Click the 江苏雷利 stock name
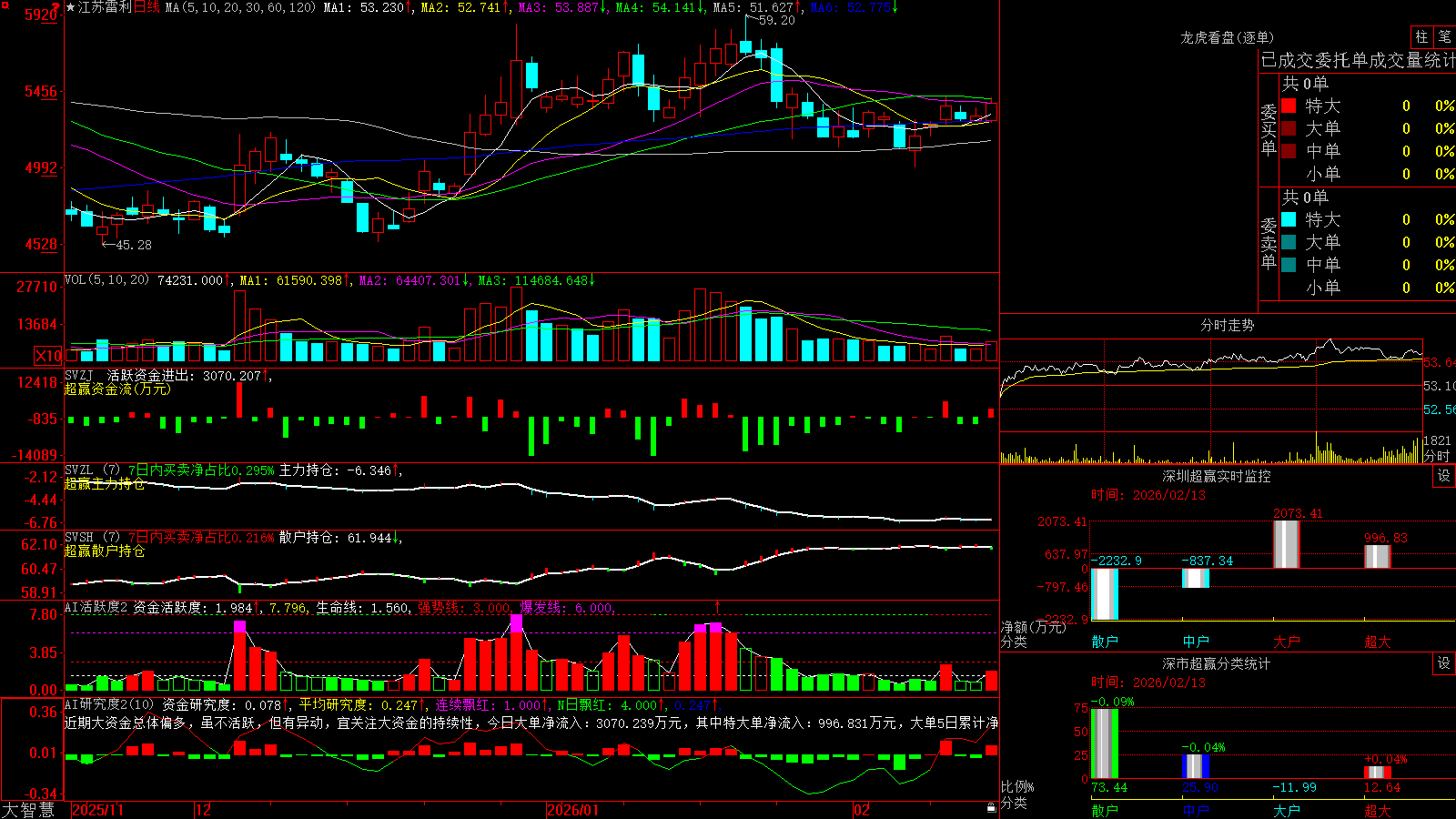Viewport: 1456px width, 819px height. click(x=105, y=7)
